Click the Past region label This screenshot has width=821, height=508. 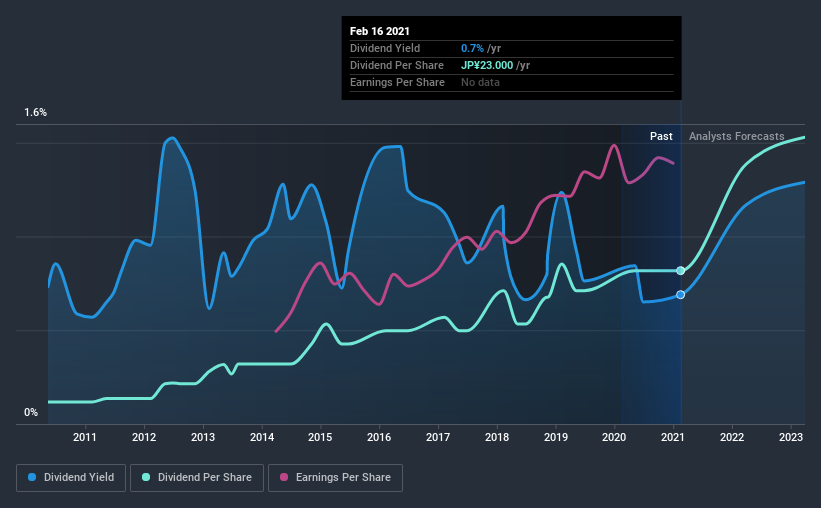[x=661, y=136]
